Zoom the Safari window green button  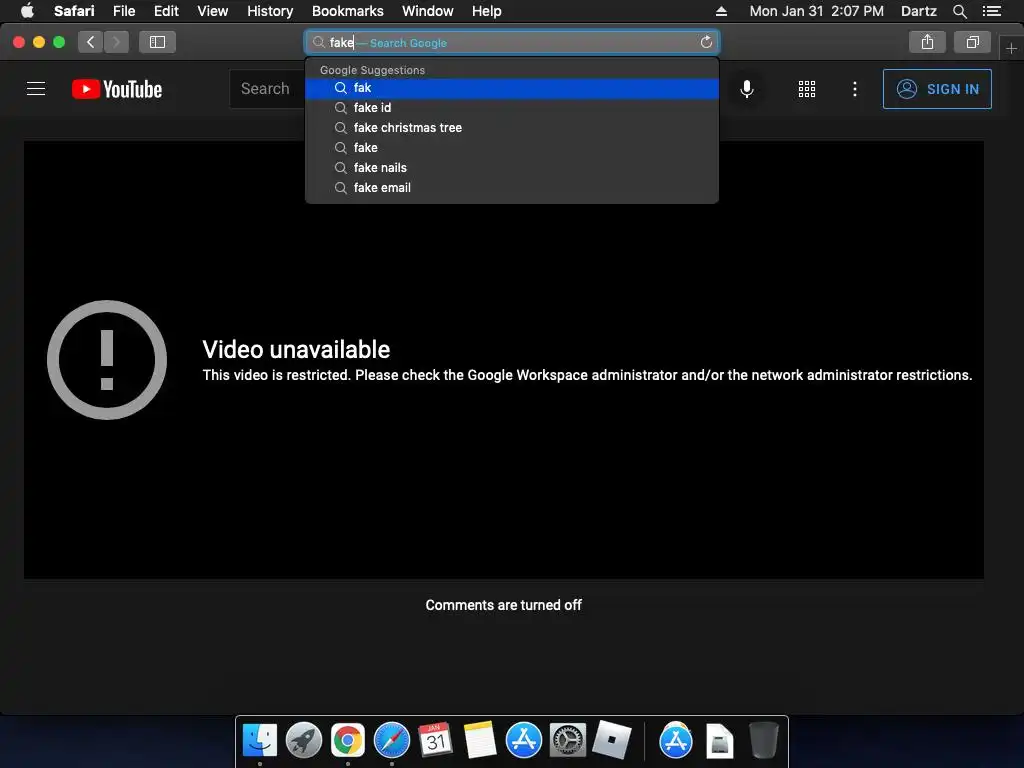(x=59, y=42)
